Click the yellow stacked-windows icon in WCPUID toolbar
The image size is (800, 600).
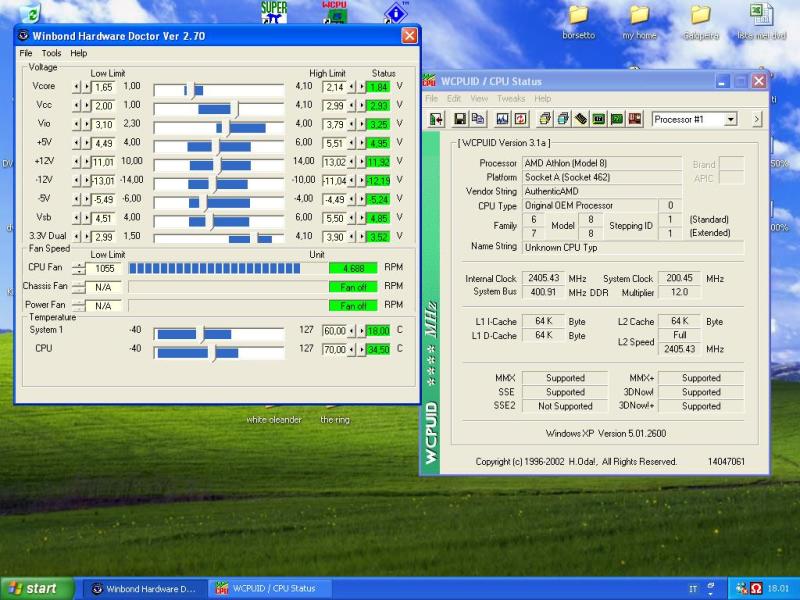[x=545, y=119]
